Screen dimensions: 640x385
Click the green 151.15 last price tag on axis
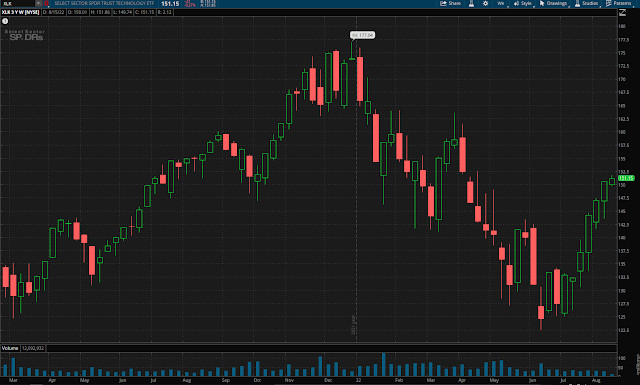tap(626, 178)
